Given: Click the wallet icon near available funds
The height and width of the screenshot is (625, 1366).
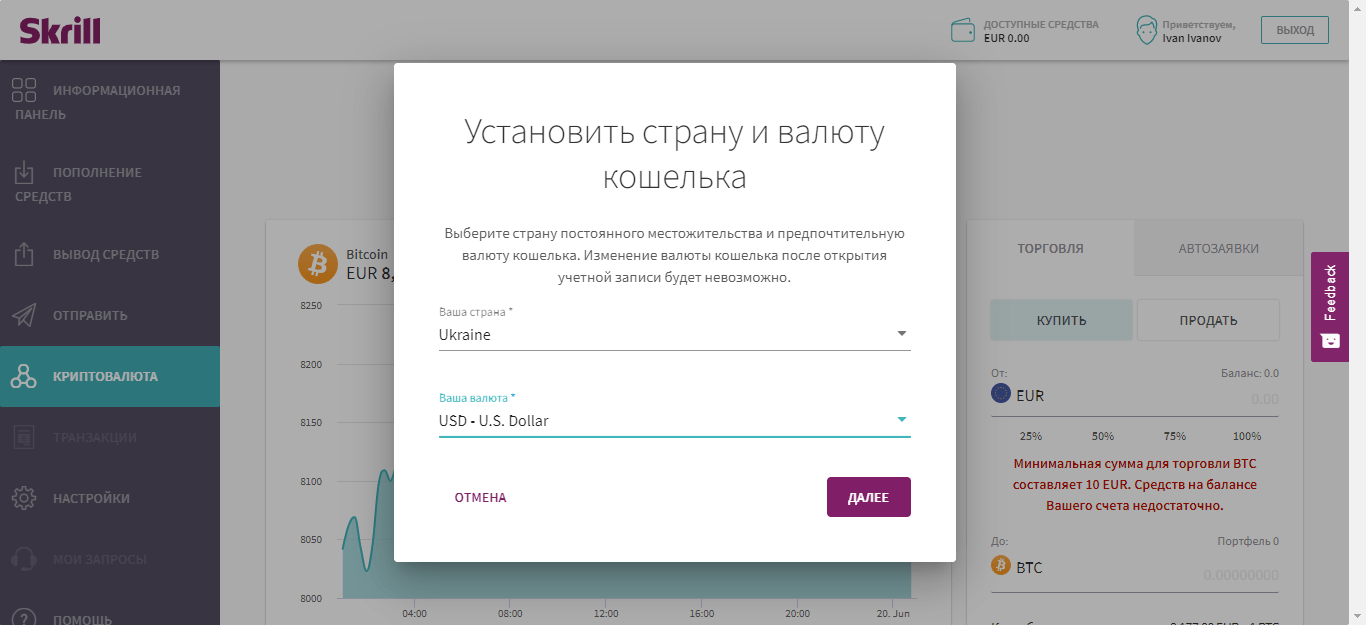Looking at the screenshot, I should coord(963,30).
